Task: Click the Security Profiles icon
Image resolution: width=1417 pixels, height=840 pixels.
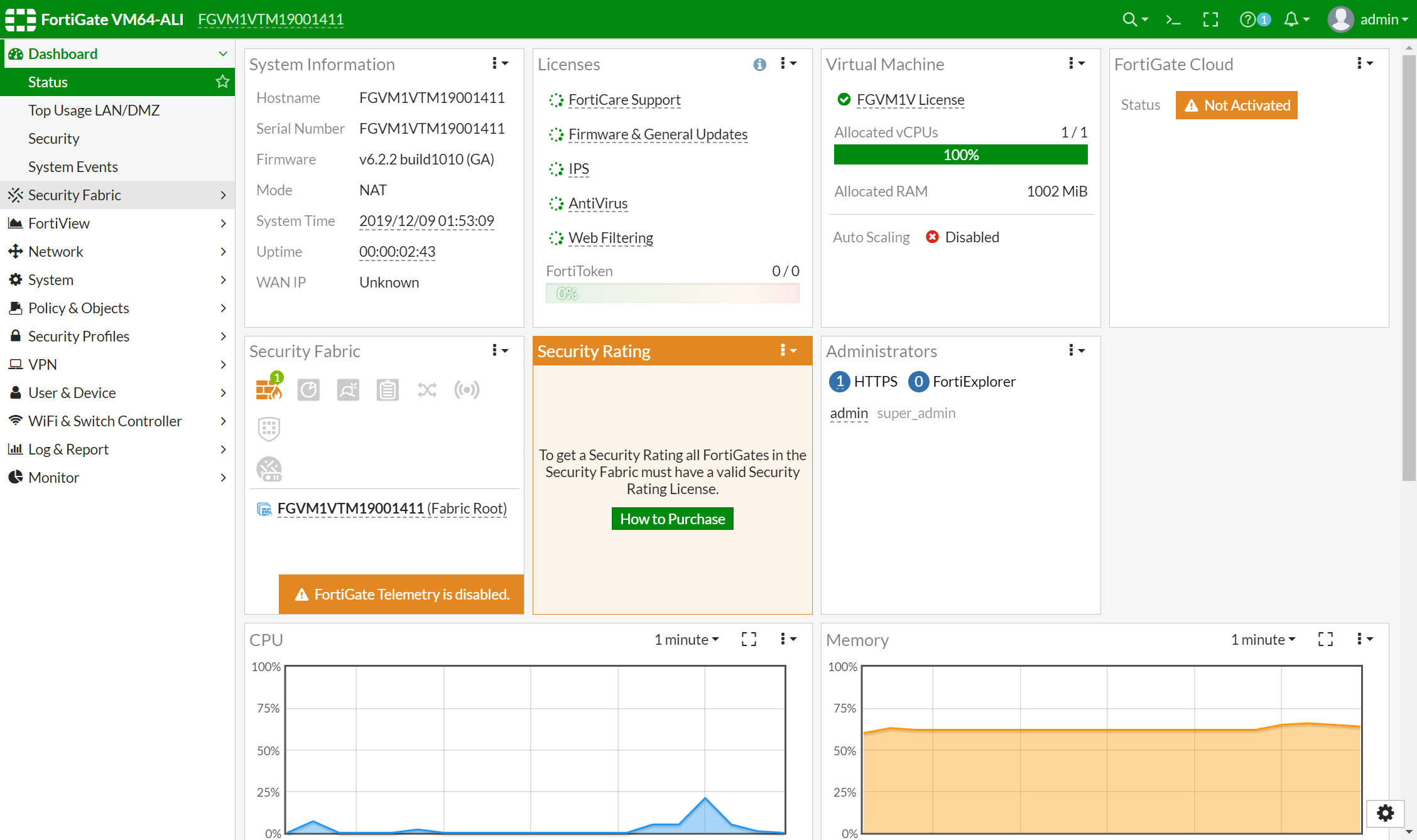Action: pyautogui.click(x=16, y=336)
